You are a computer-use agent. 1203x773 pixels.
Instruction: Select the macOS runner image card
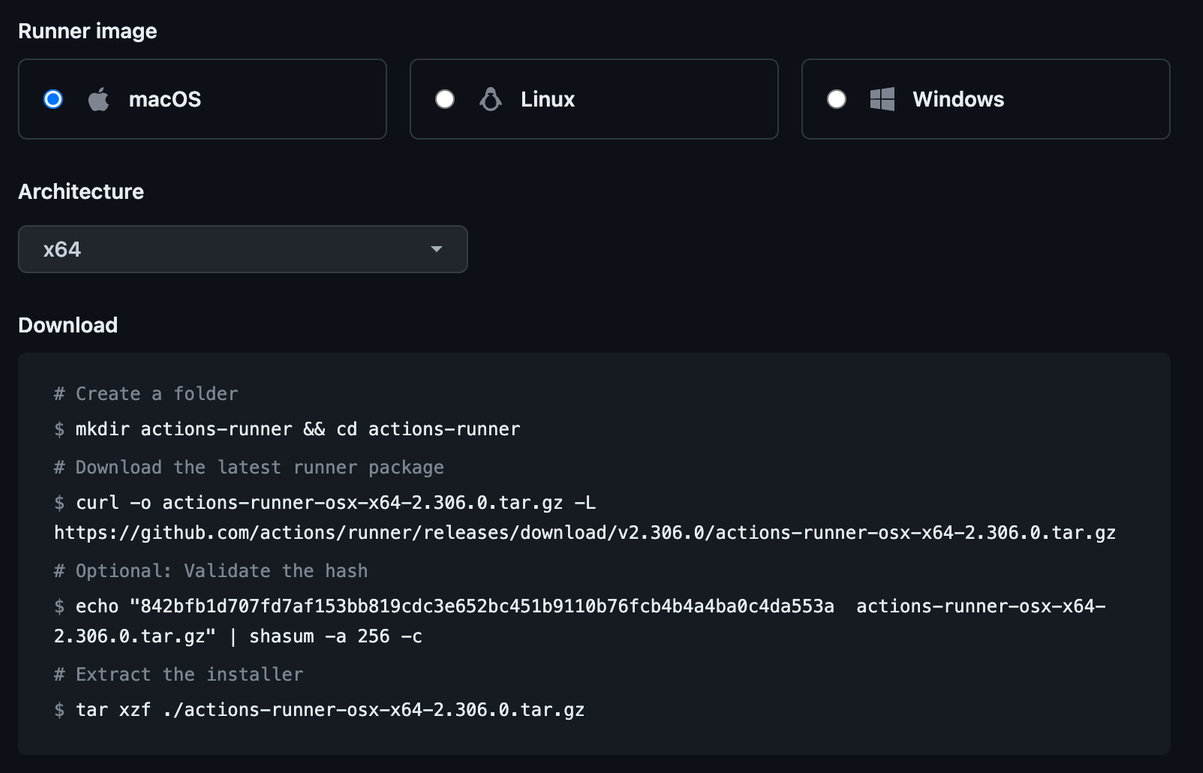coord(202,98)
